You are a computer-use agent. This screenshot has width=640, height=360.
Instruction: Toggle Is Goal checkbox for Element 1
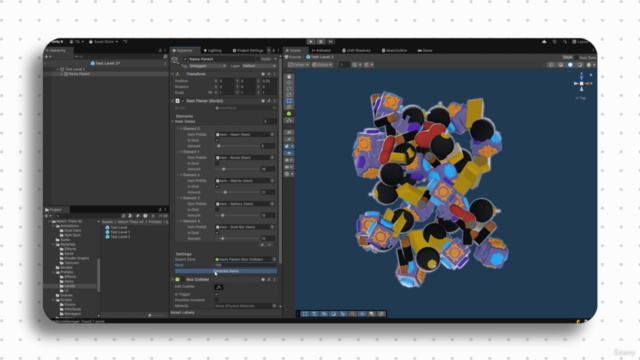point(217,163)
